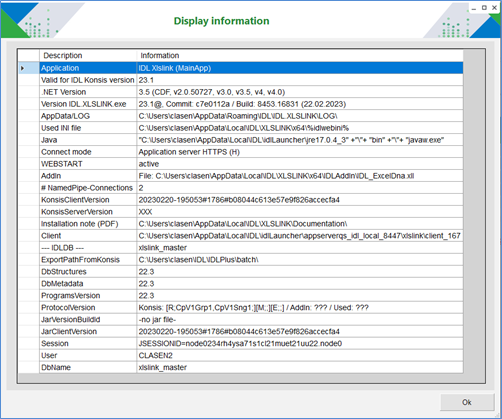Viewport: 502px width, 419px height.
Task: Click the WEBSTART active cell
Action: coord(300,164)
